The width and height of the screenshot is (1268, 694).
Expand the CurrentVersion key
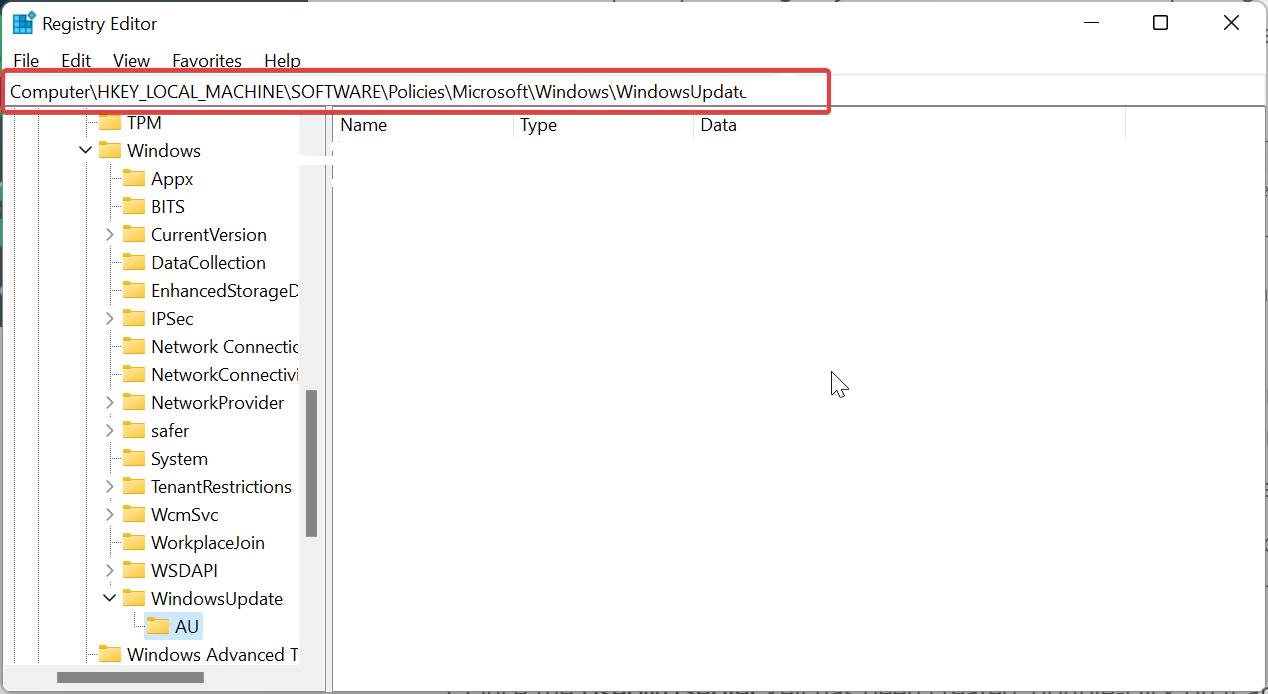pos(110,235)
